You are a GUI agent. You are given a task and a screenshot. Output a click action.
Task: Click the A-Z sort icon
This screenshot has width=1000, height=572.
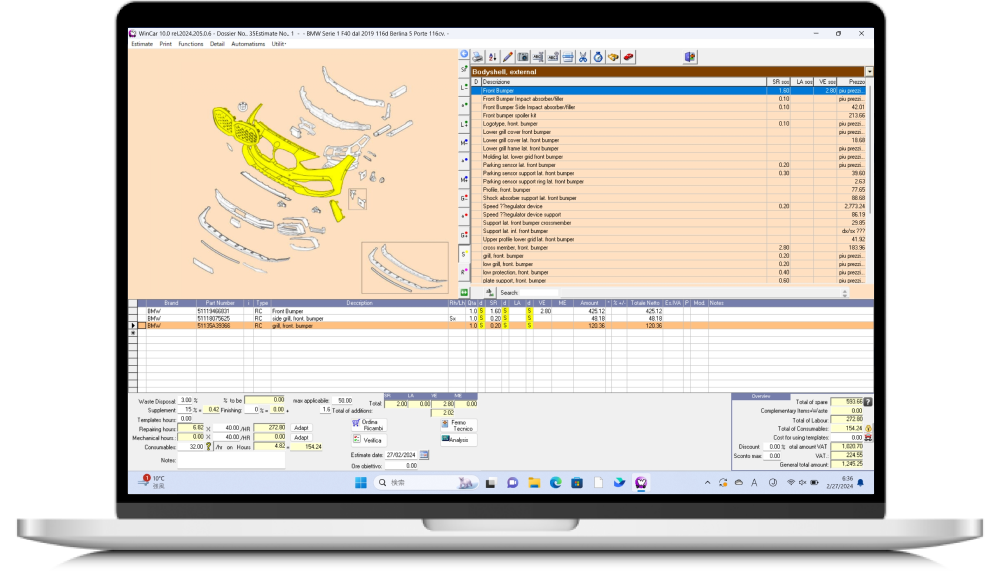(x=492, y=57)
